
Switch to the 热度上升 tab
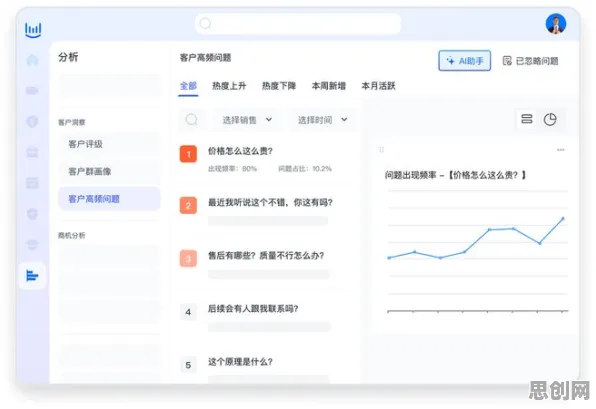pos(229,86)
